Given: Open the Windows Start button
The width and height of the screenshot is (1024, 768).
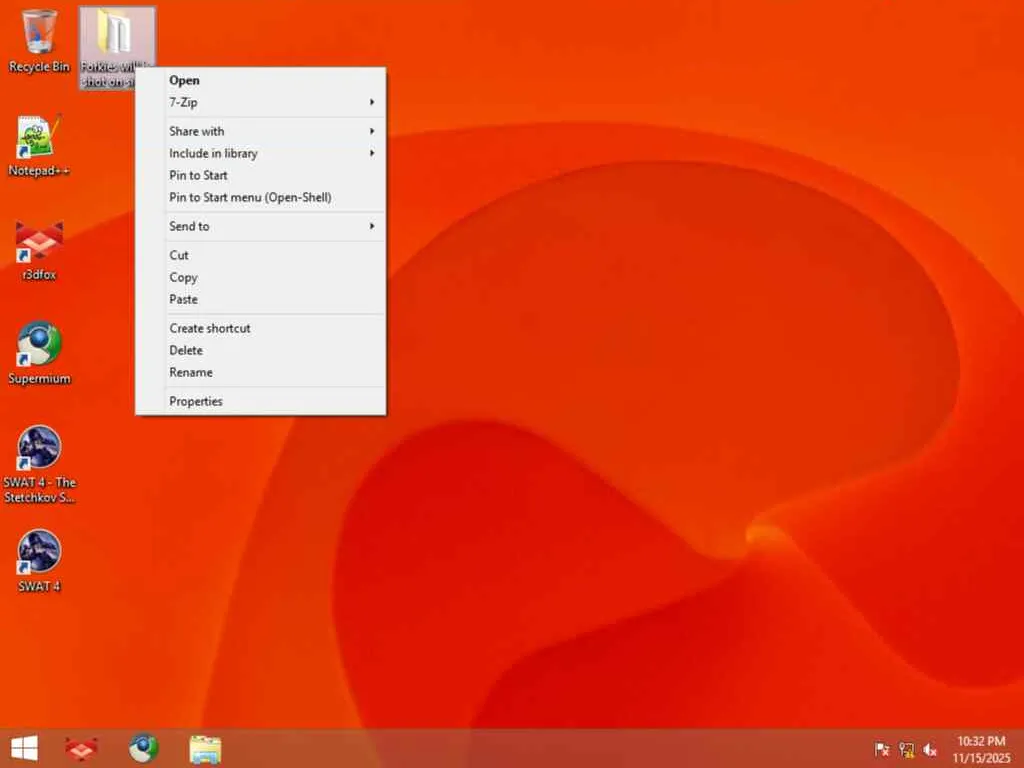Looking at the screenshot, I should pos(24,748).
